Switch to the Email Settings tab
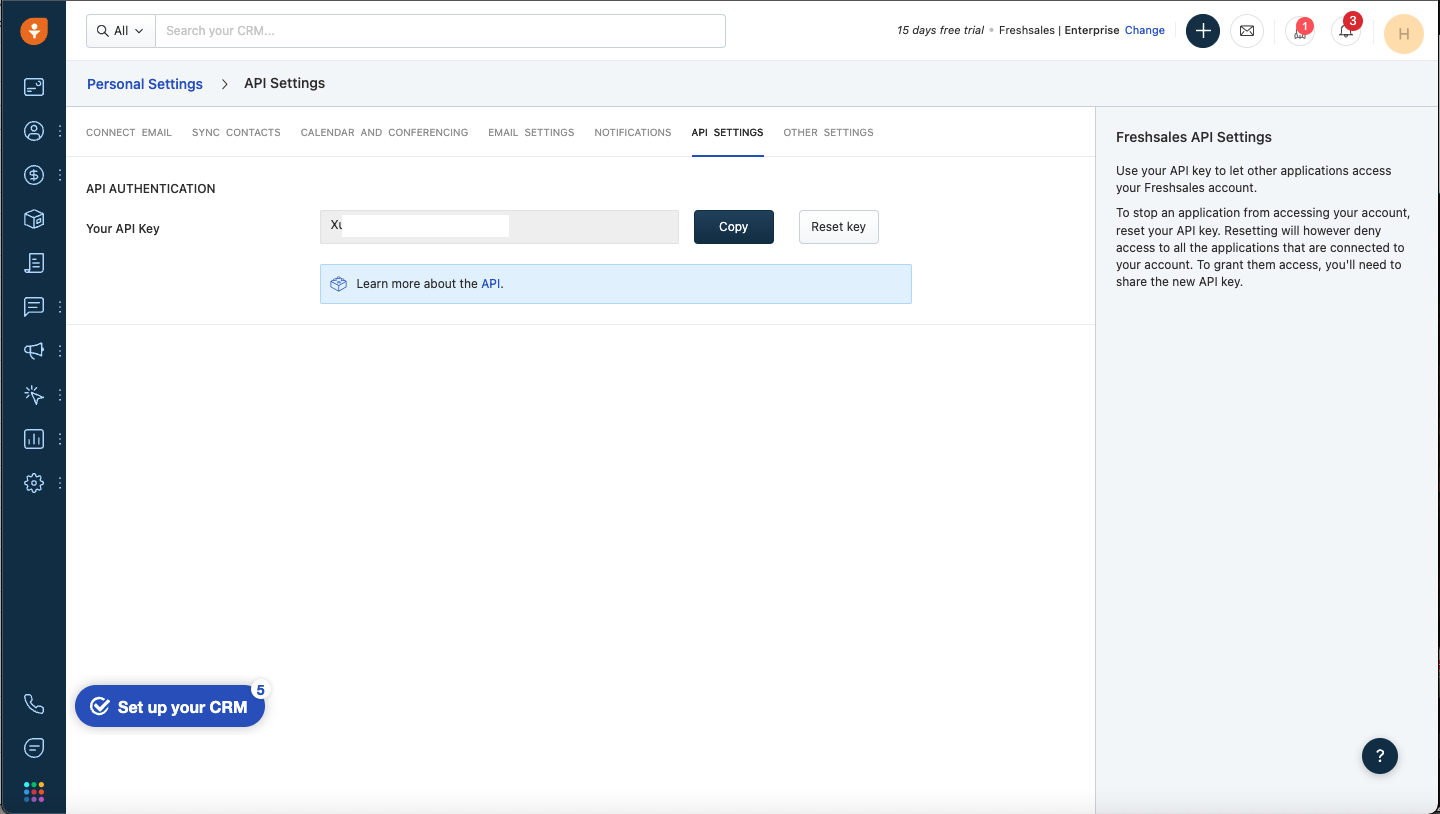Image resolution: width=1440 pixels, height=814 pixels. 531,132
